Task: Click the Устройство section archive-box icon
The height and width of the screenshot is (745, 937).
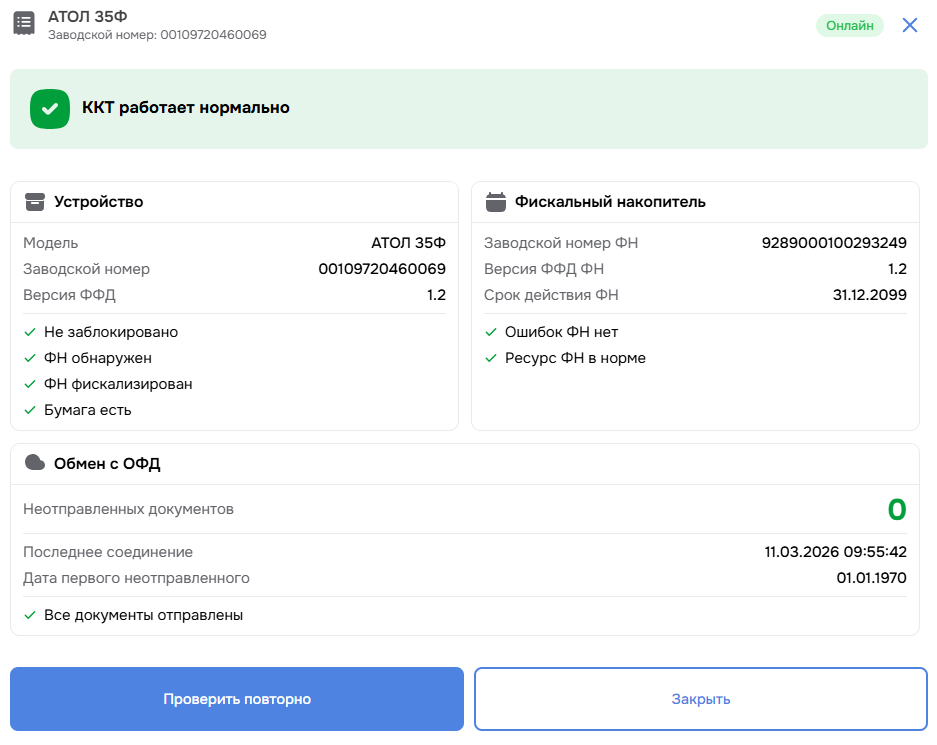Action: [35, 202]
